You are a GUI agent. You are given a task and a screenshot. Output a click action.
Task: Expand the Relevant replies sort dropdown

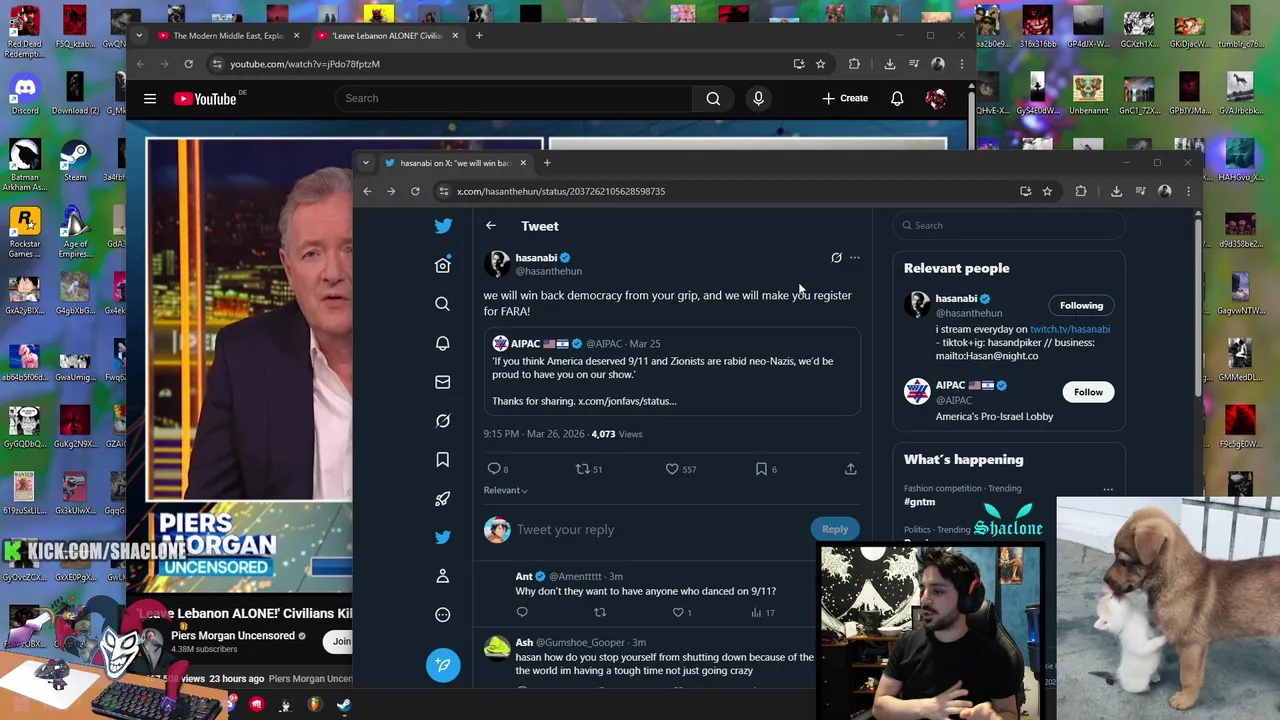(506, 490)
